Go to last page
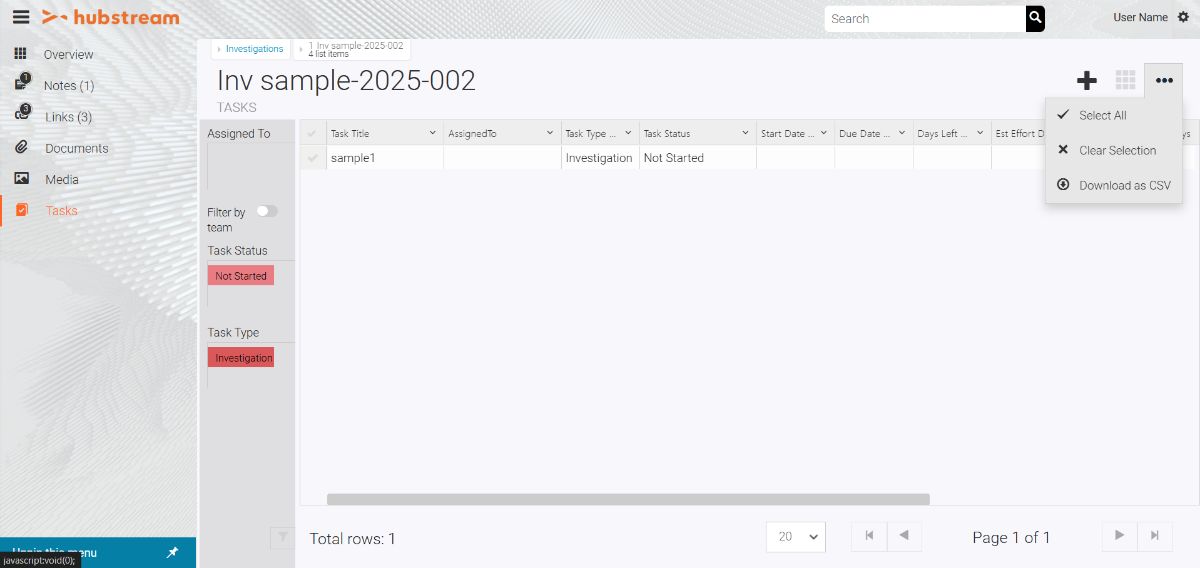The image size is (1200, 568). point(1155,536)
